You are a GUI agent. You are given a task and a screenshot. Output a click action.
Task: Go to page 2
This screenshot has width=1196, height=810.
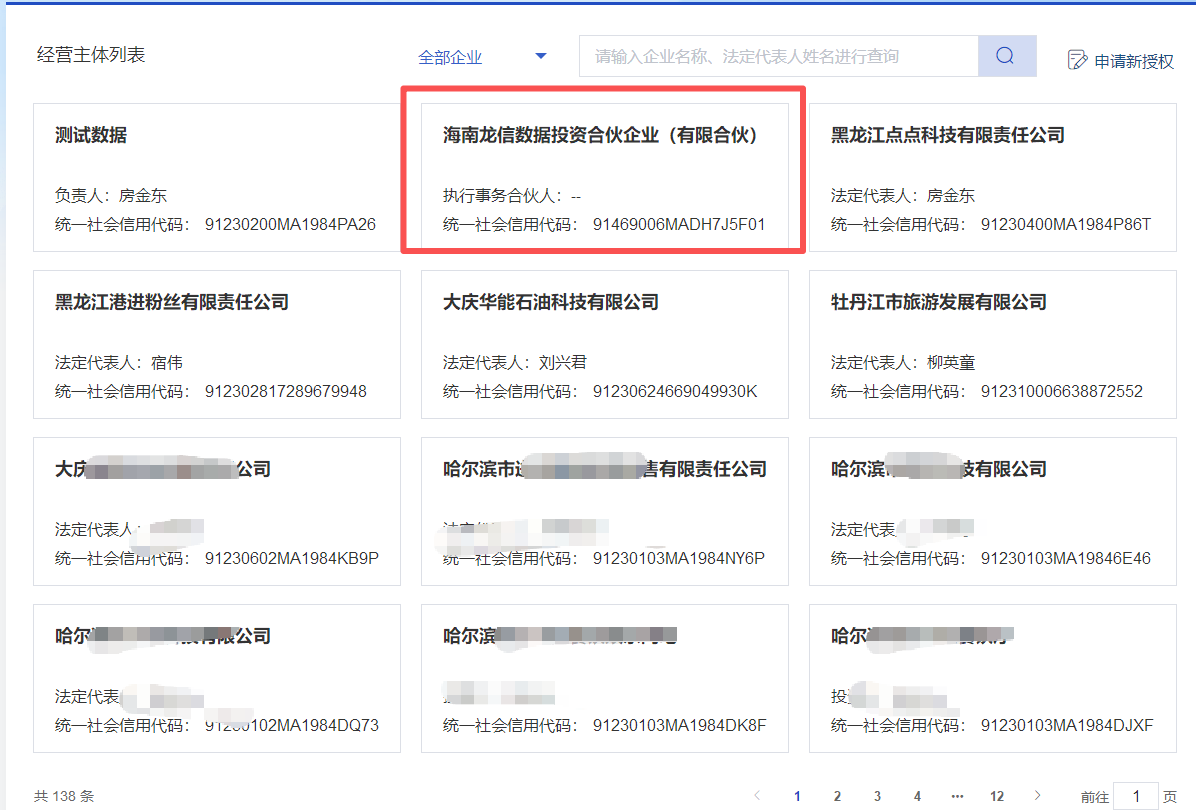pos(837,796)
